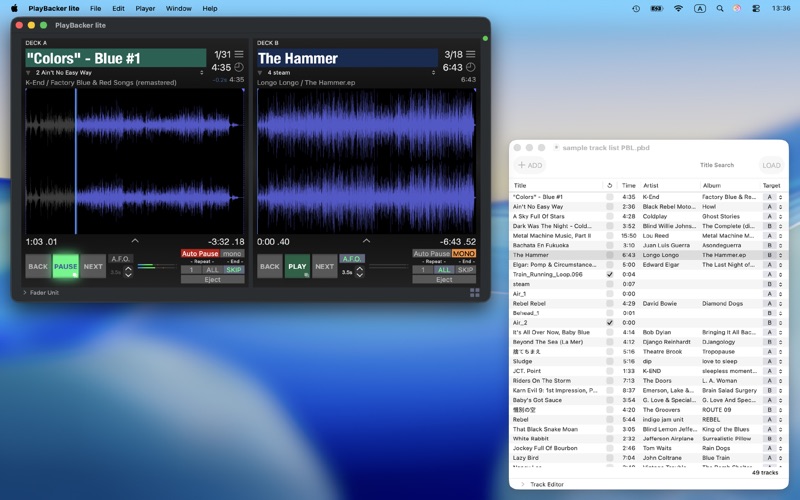Check repeat checkbox for The Hammer
Screen dimensions: 800x500
tap(610, 255)
